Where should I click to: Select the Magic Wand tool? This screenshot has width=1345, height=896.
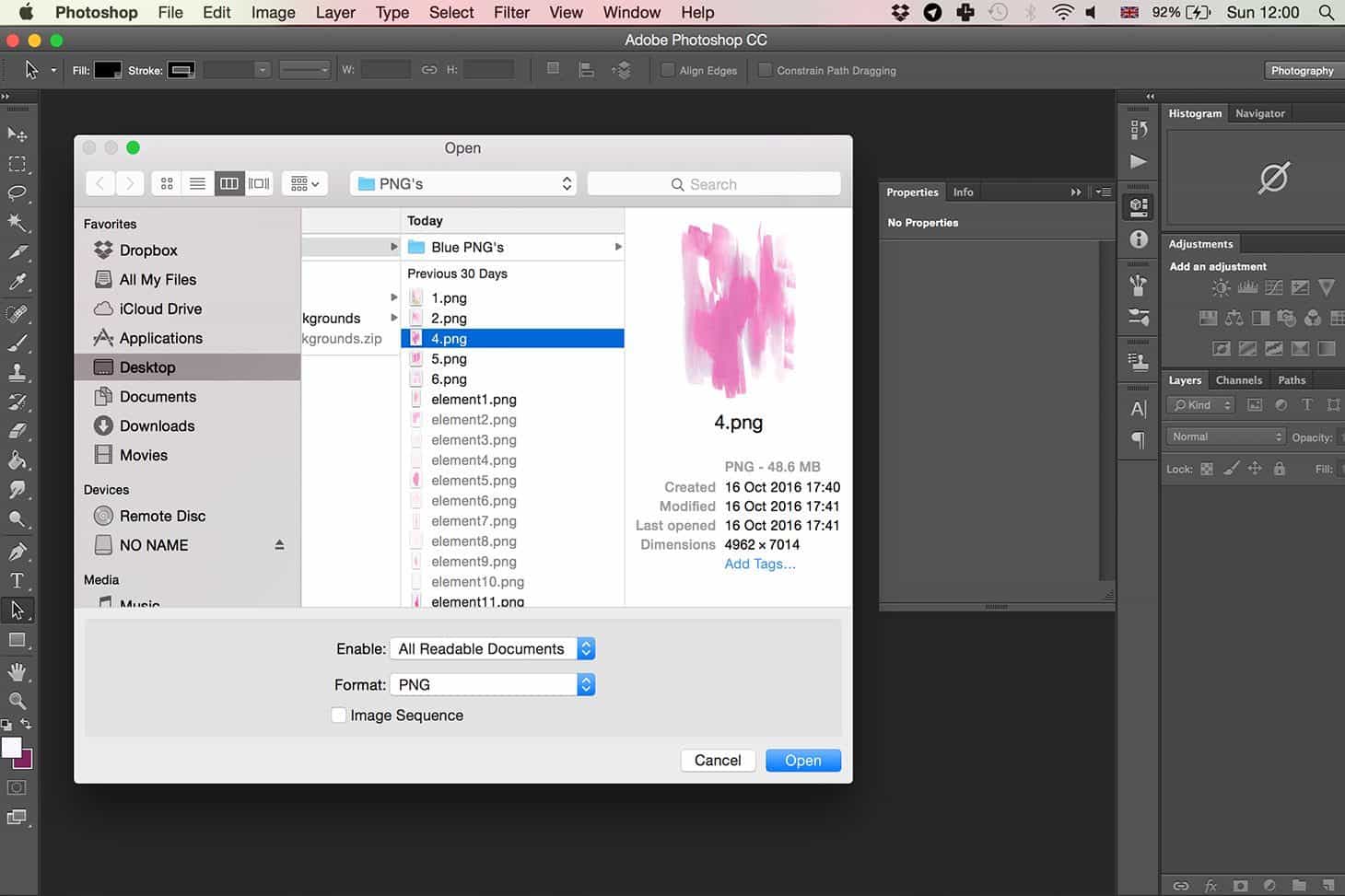click(x=18, y=223)
